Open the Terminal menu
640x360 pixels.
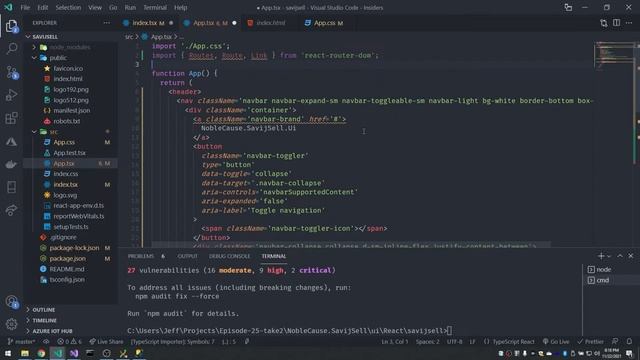pos(155,7)
